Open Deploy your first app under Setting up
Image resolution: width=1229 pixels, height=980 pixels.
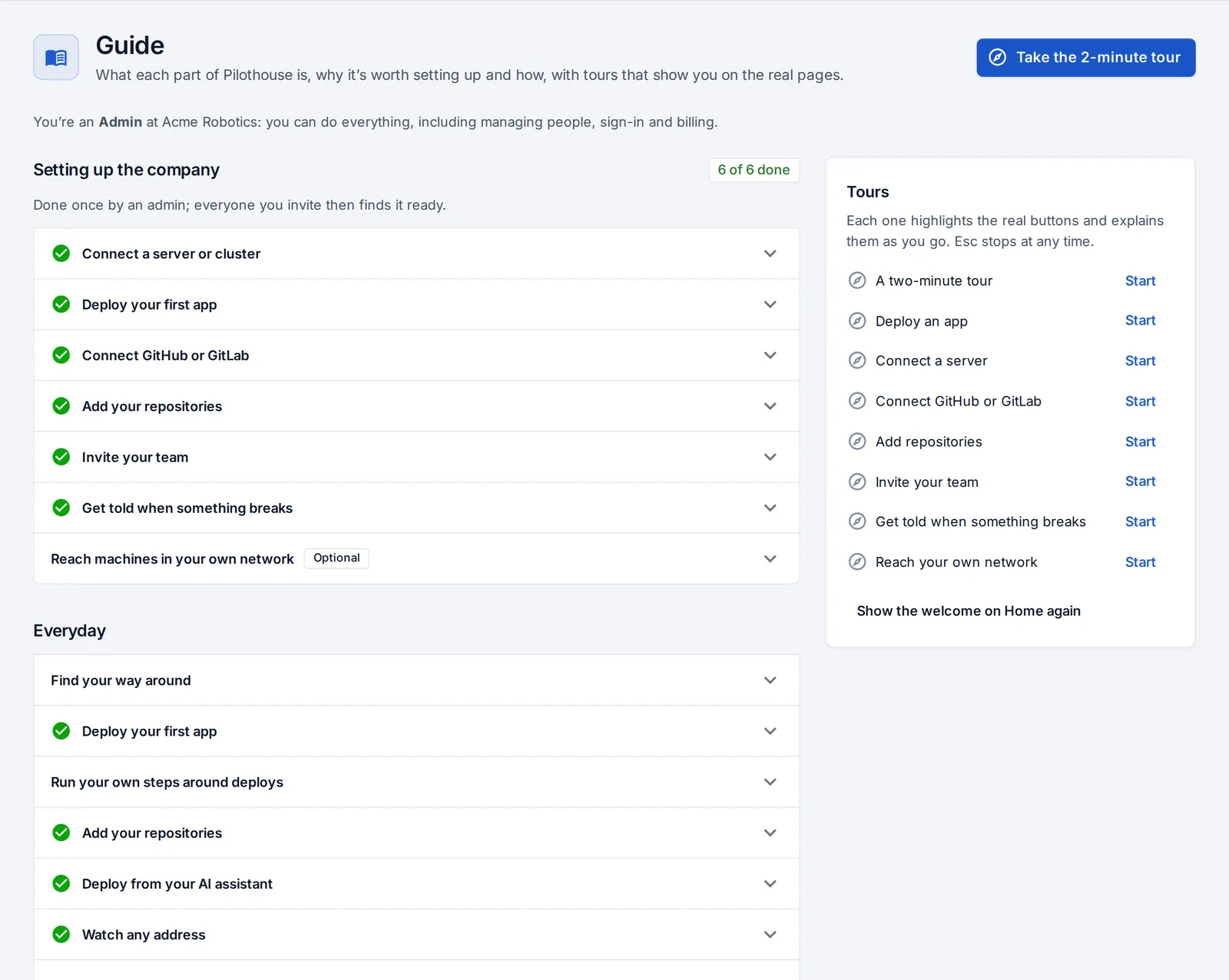point(416,304)
